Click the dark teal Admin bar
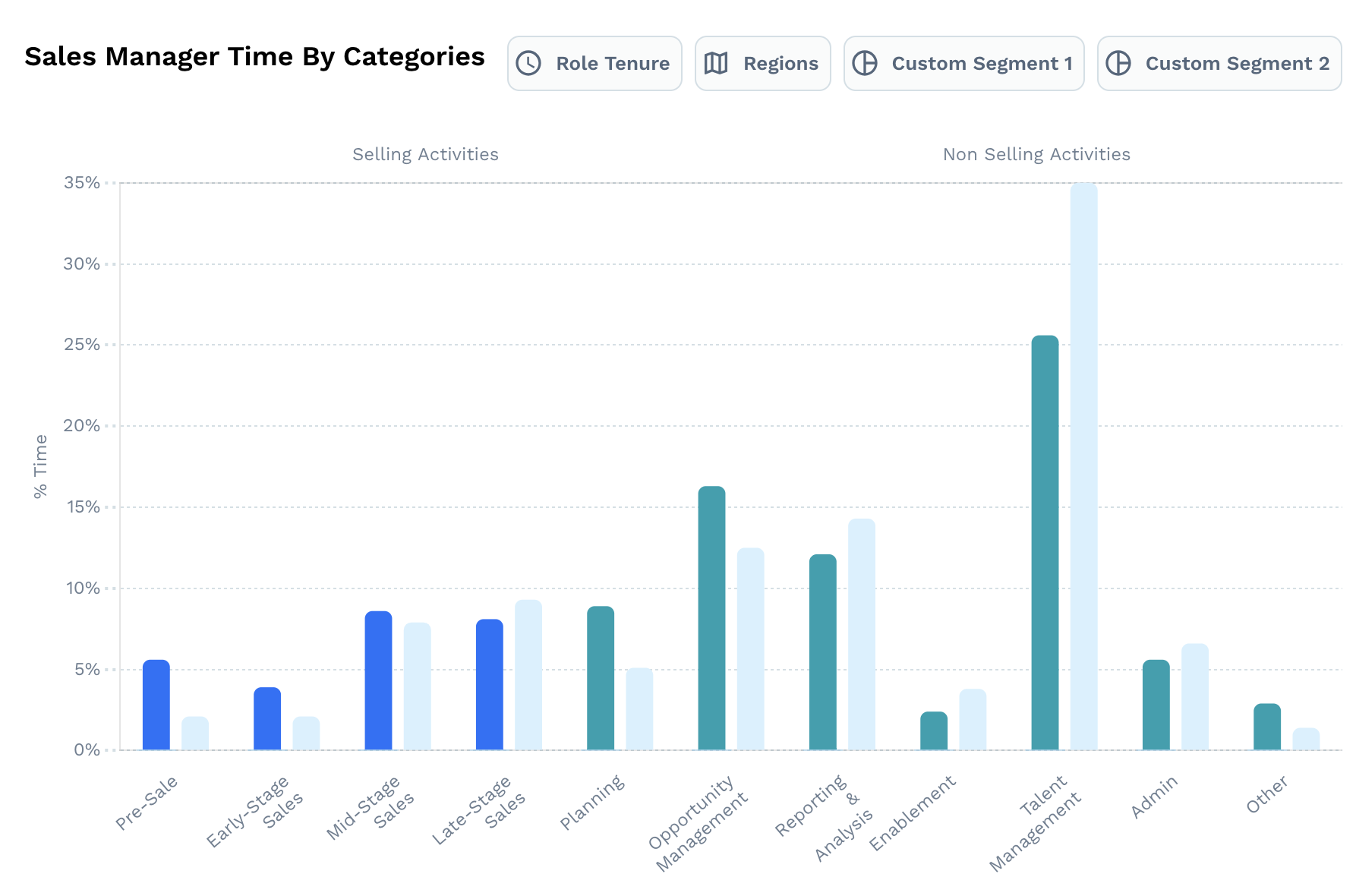The image size is (1356, 896). [1156, 705]
